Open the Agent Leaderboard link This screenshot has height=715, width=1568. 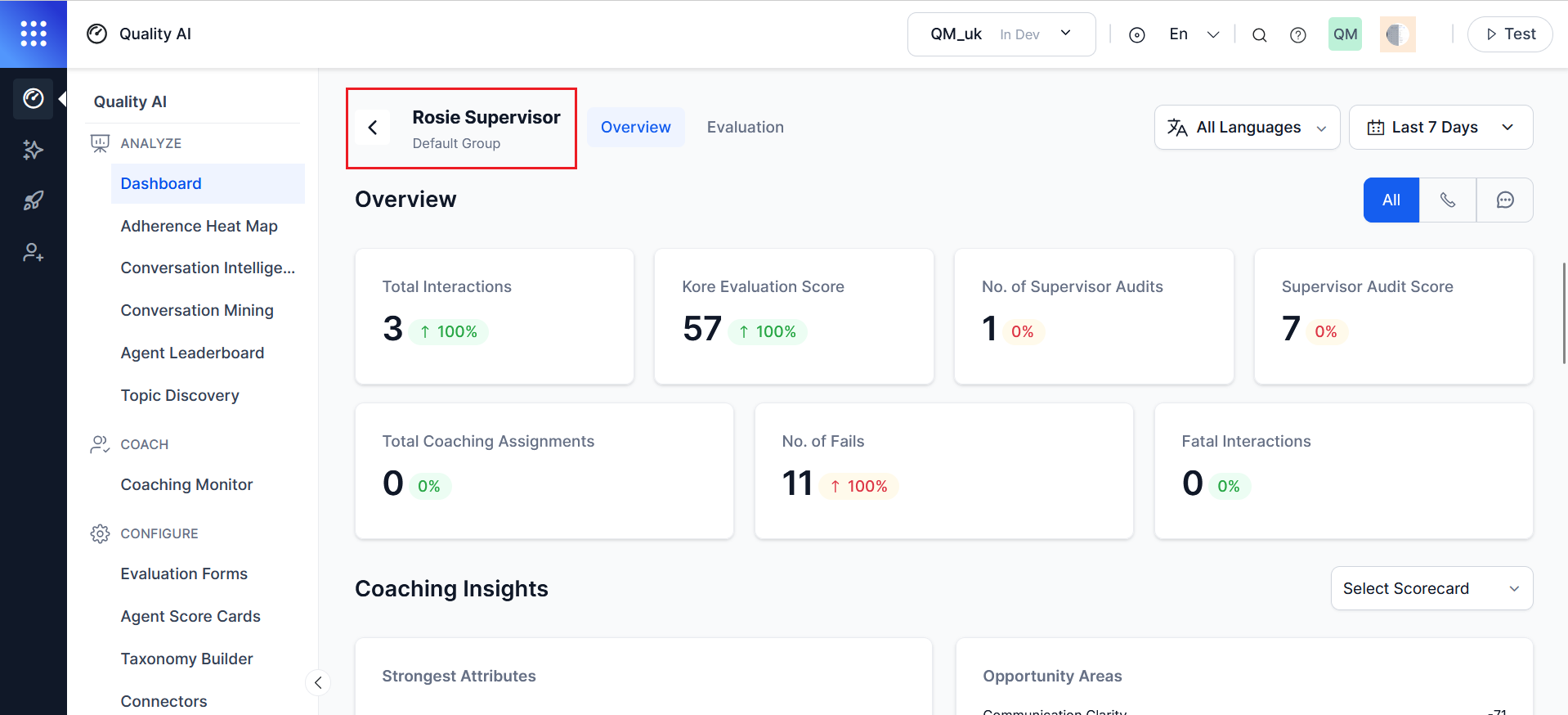(192, 353)
